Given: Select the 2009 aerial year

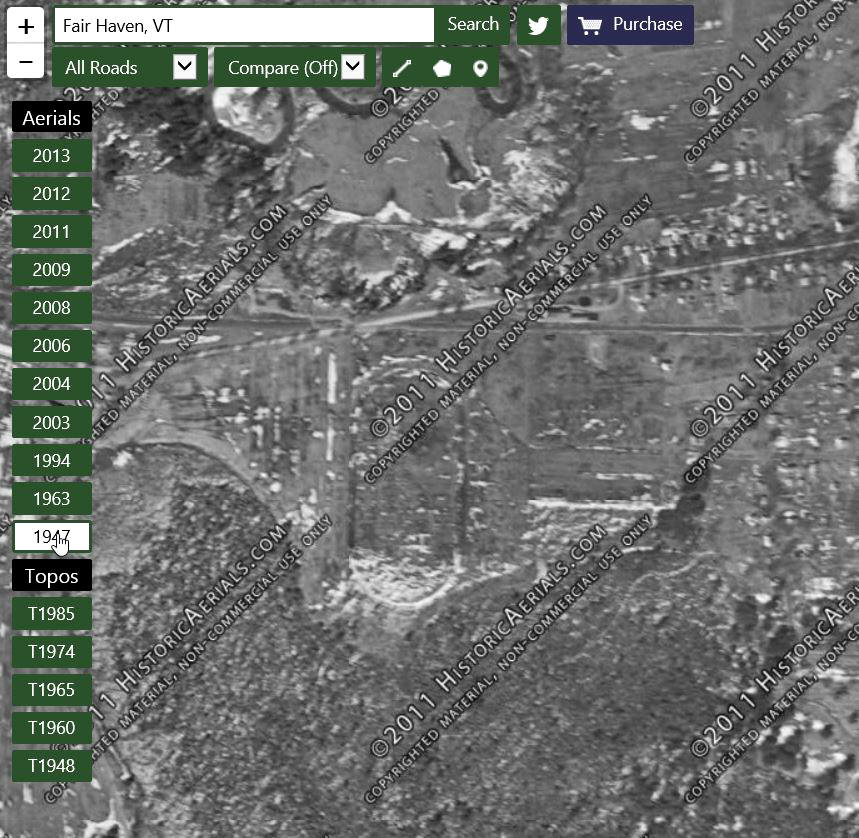Looking at the screenshot, I should coord(52,270).
